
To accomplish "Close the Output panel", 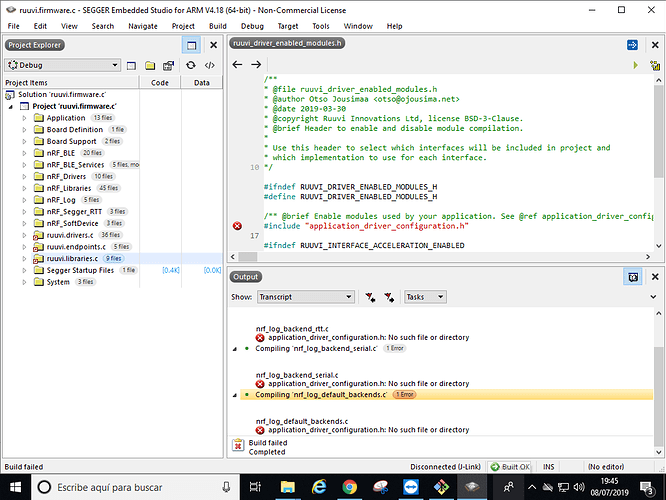I will [x=655, y=277].
